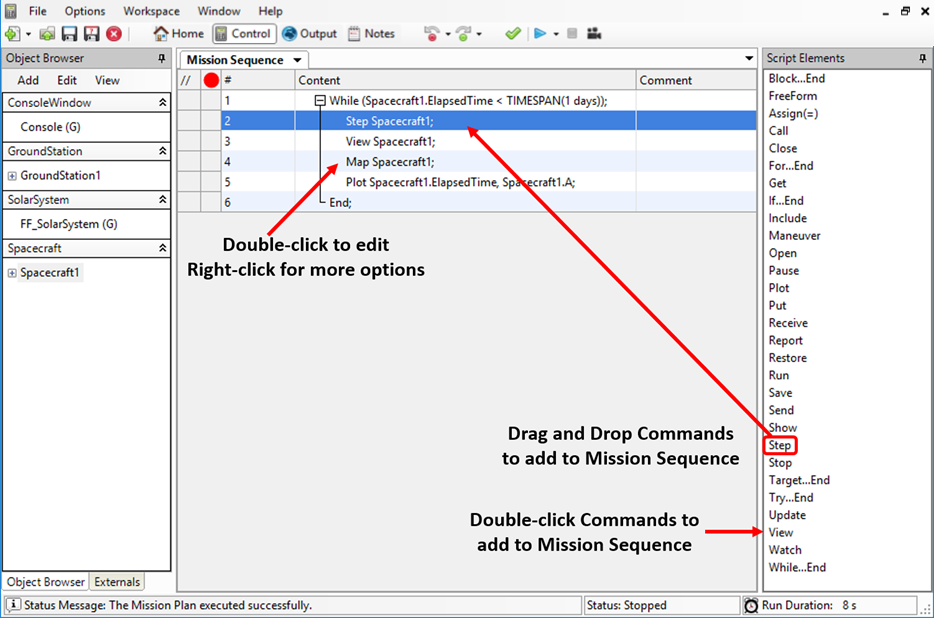The width and height of the screenshot is (934, 618).
Task: Switch to the Control screen
Action: [243, 34]
